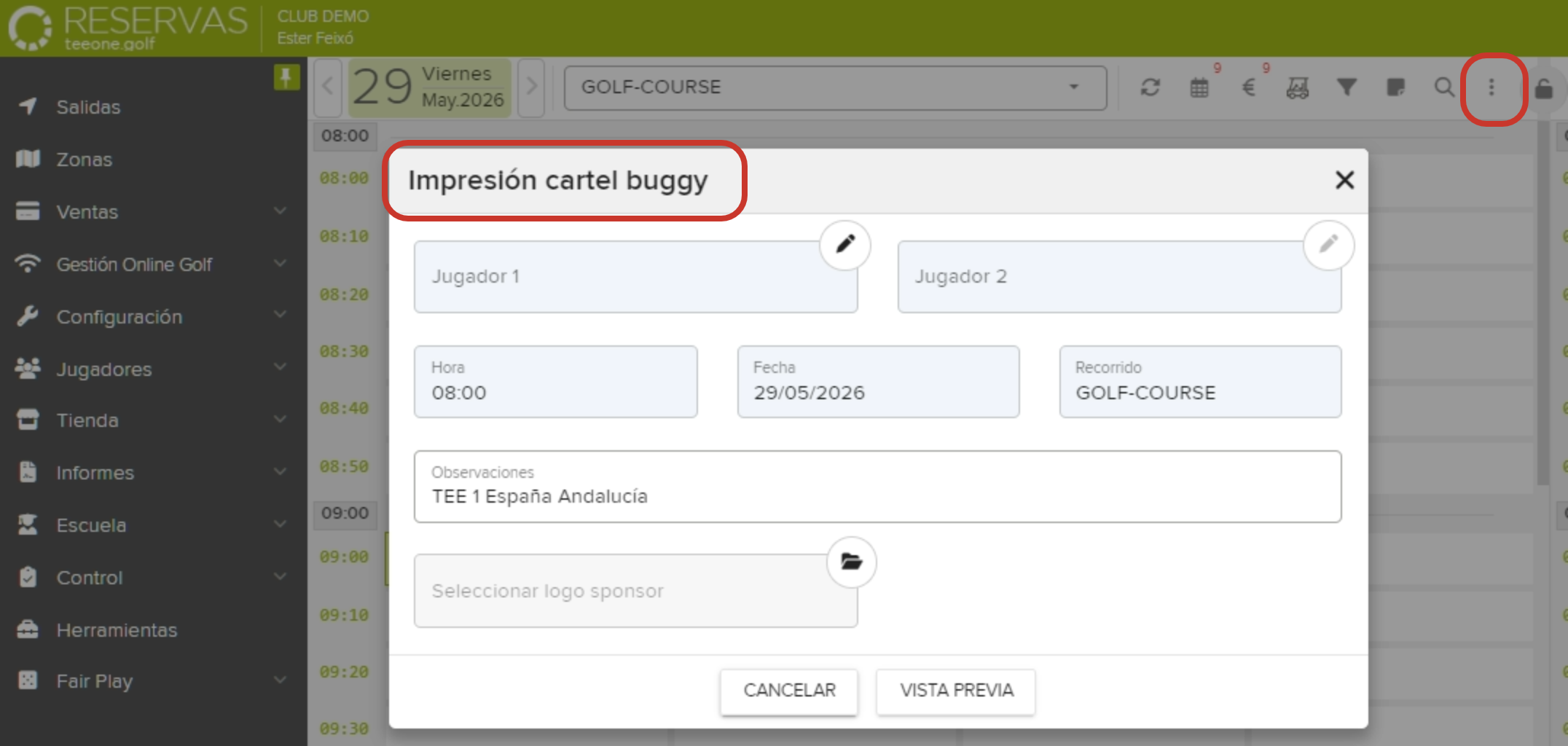Select the 09:20 tee time row
1568x746 pixels.
pos(345,672)
